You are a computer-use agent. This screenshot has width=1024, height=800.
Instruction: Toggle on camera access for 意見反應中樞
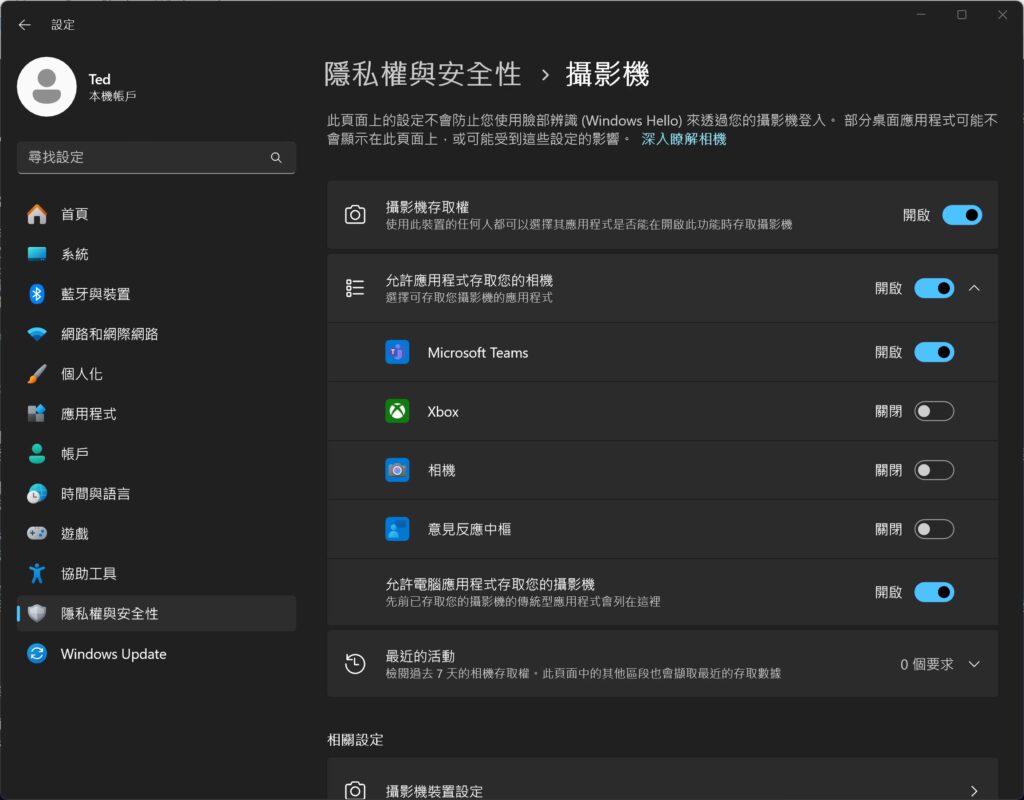point(933,529)
